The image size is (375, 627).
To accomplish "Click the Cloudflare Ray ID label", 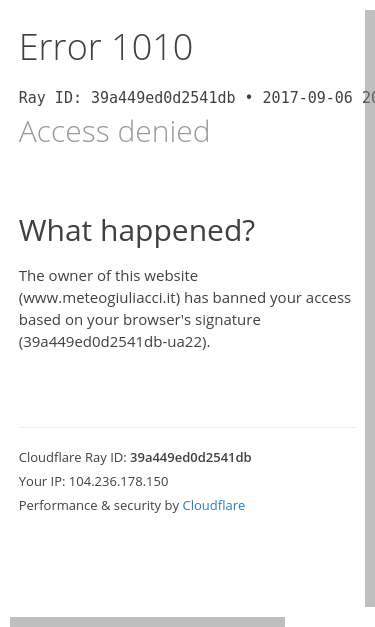I will (73, 457).
